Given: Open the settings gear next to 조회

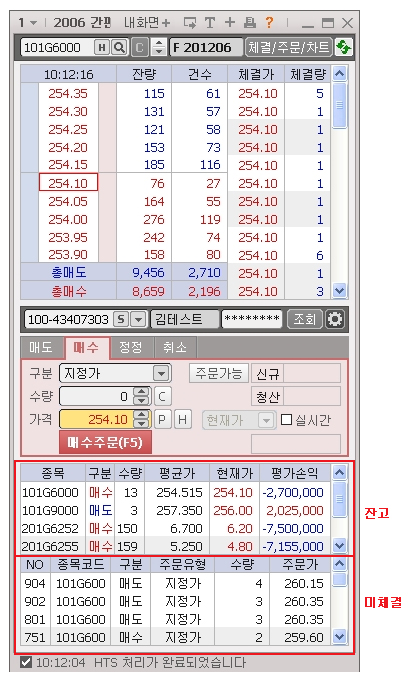Looking at the screenshot, I should [x=334, y=319].
